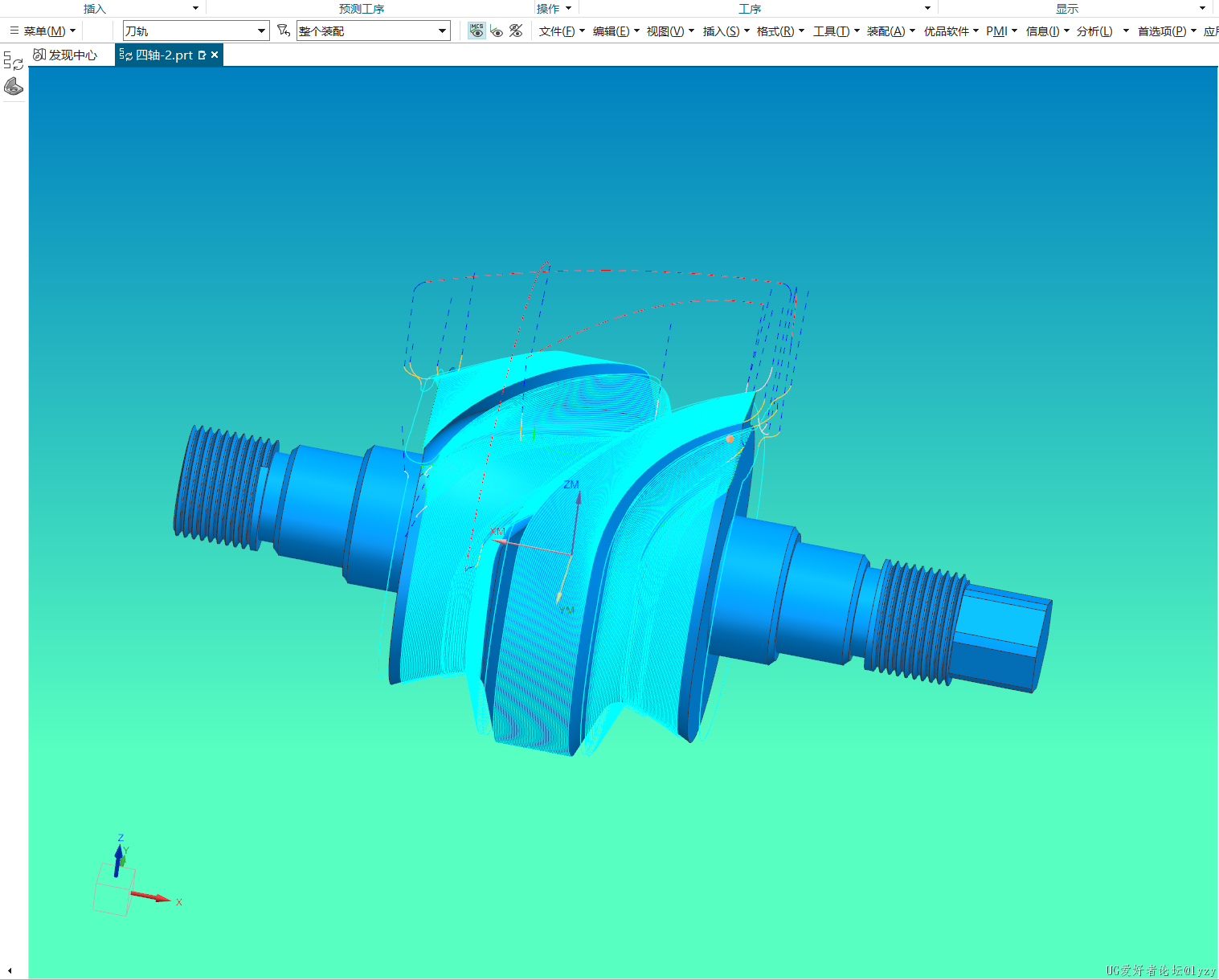The width and height of the screenshot is (1219, 980).
Task: Open the 格式(R) menu
Action: pyautogui.click(x=780, y=31)
